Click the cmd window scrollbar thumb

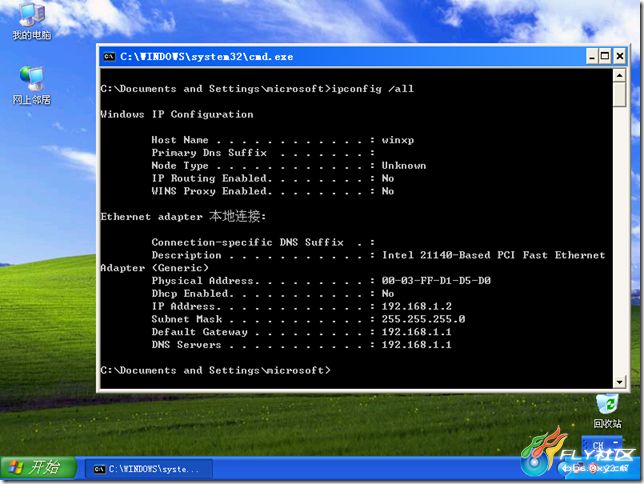(x=619, y=94)
